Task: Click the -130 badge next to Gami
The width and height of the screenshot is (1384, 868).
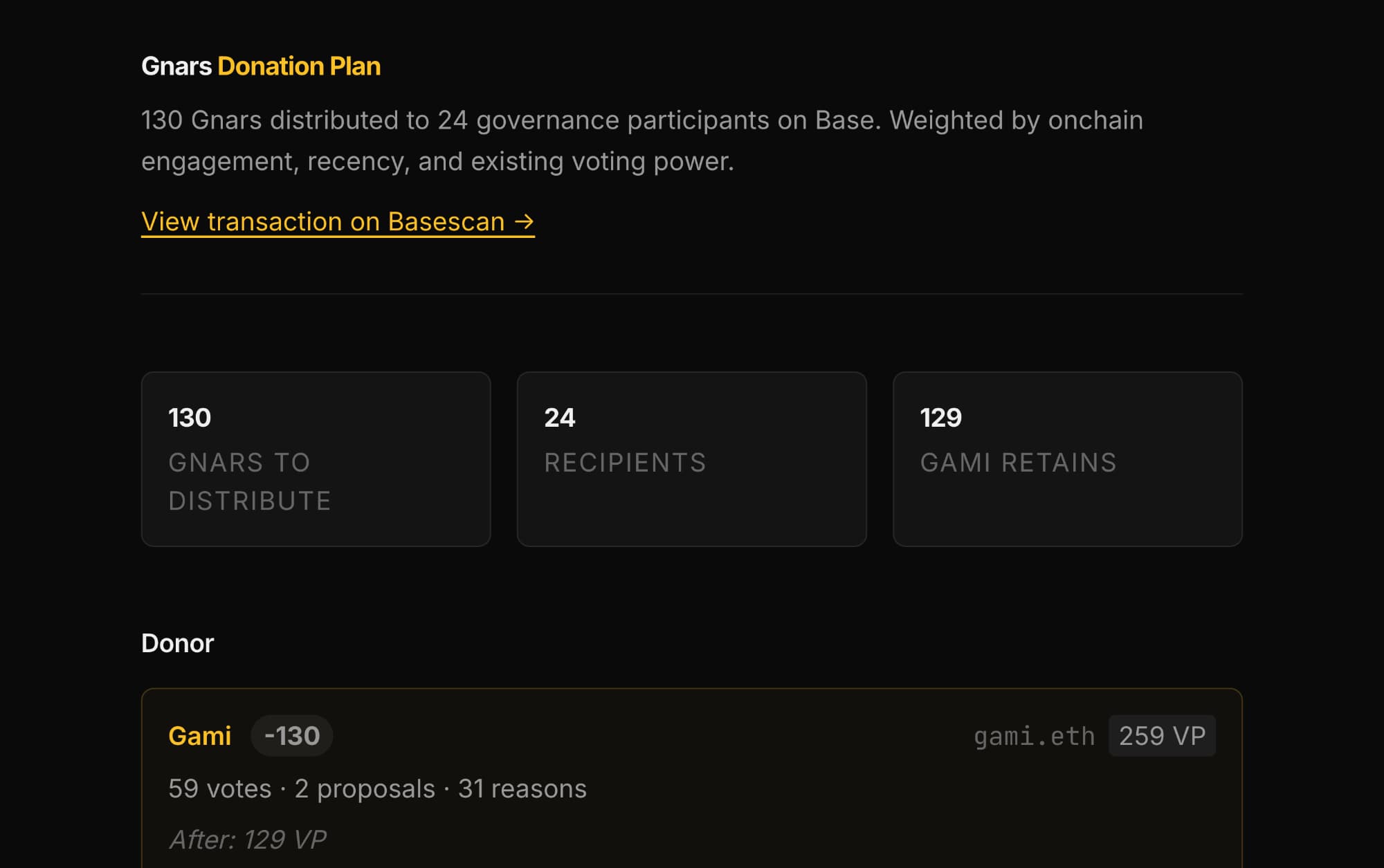Action: click(x=291, y=736)
